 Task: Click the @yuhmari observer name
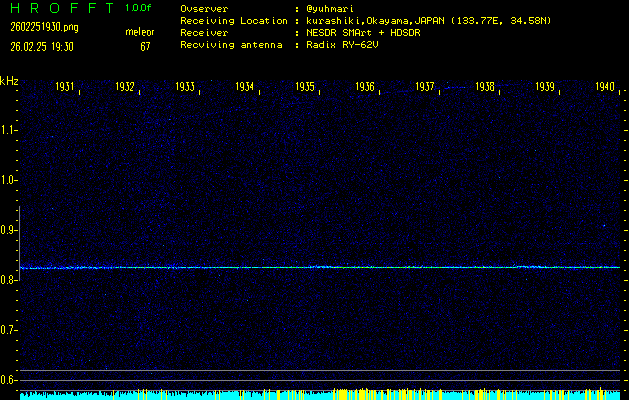(x=333, y=8)
